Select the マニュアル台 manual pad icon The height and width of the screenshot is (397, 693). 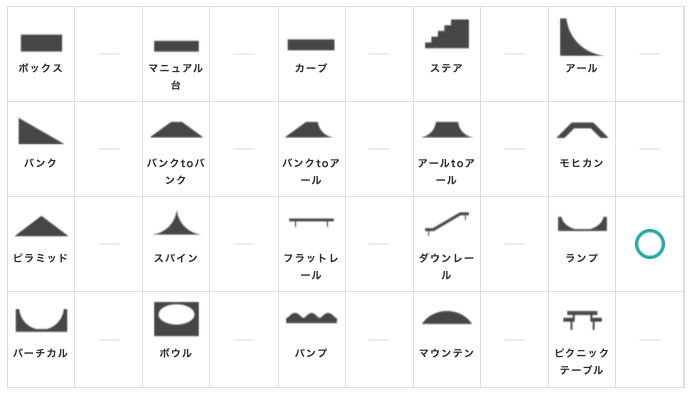coord(176,46)
